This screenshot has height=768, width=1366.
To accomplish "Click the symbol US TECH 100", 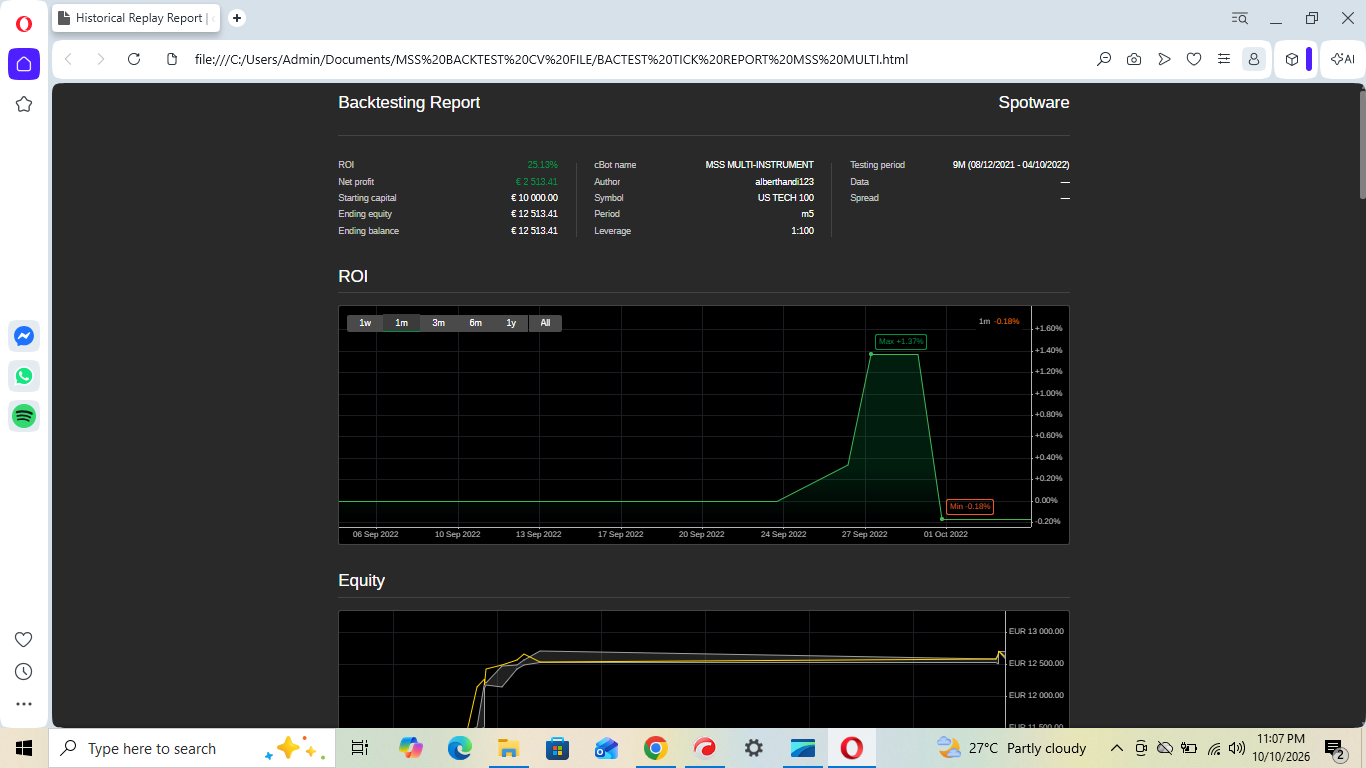I will [x=785, y=198].
